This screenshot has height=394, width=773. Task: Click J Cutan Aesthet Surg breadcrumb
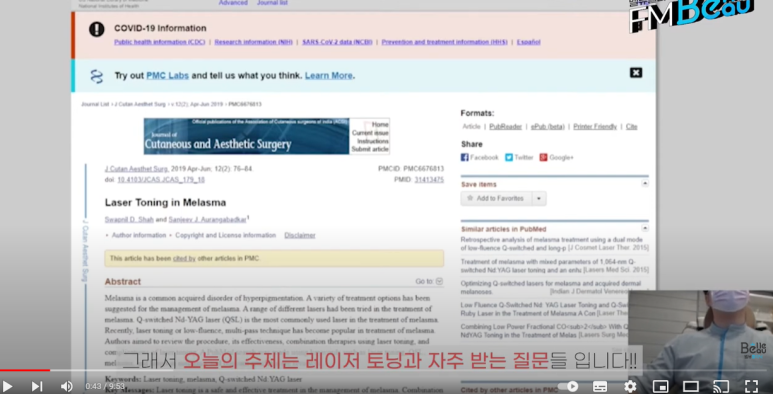[140, 105]
